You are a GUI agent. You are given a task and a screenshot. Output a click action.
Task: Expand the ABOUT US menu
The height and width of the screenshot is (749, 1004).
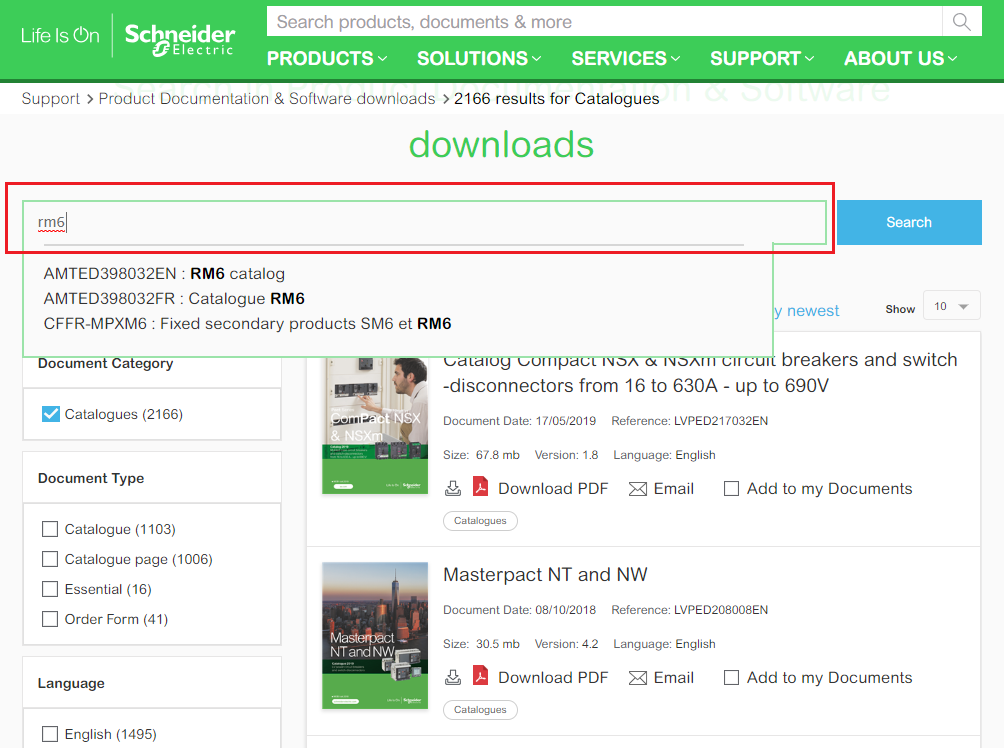[901, 58]
